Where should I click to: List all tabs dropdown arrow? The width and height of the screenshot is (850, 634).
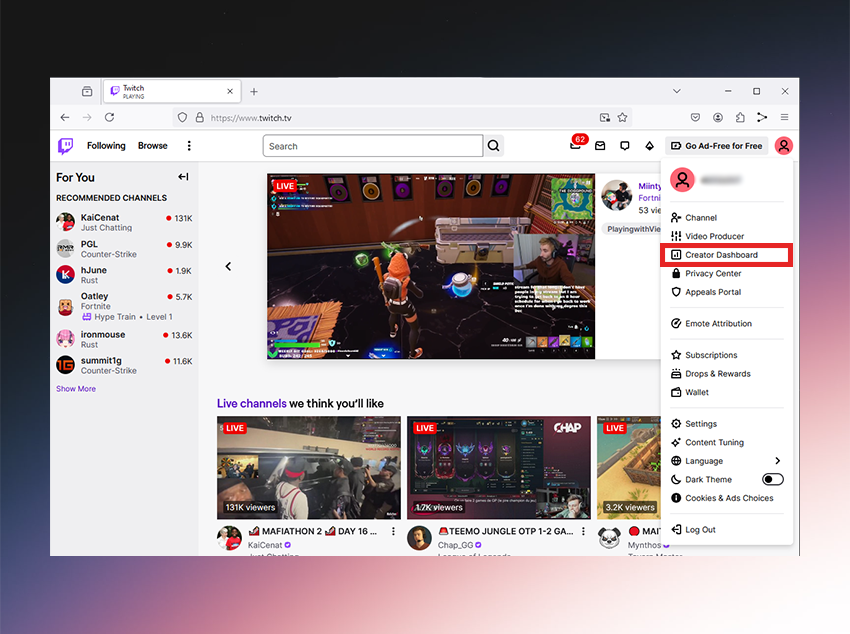tap(677, 91)
